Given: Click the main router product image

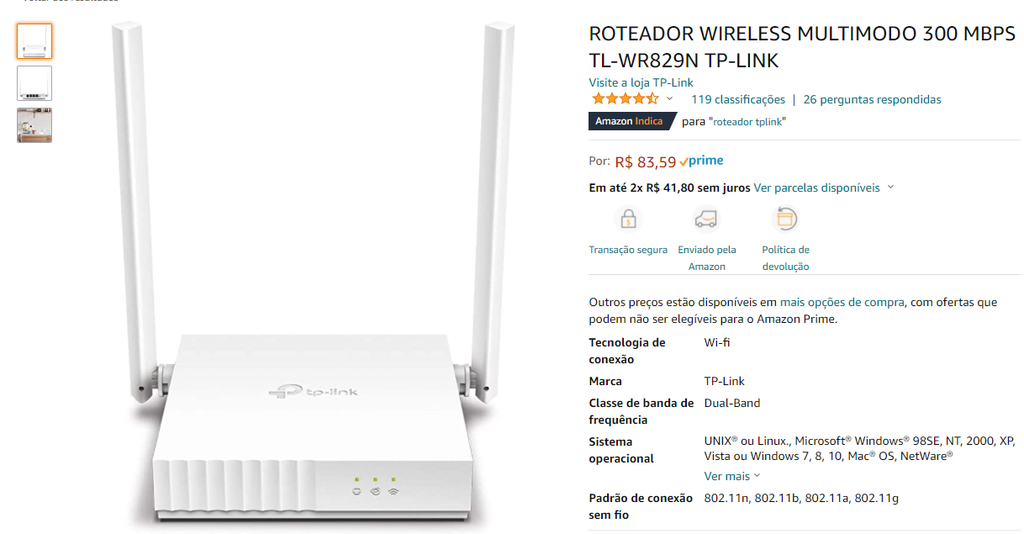Looking at the screenshot, I should (313, 273).
